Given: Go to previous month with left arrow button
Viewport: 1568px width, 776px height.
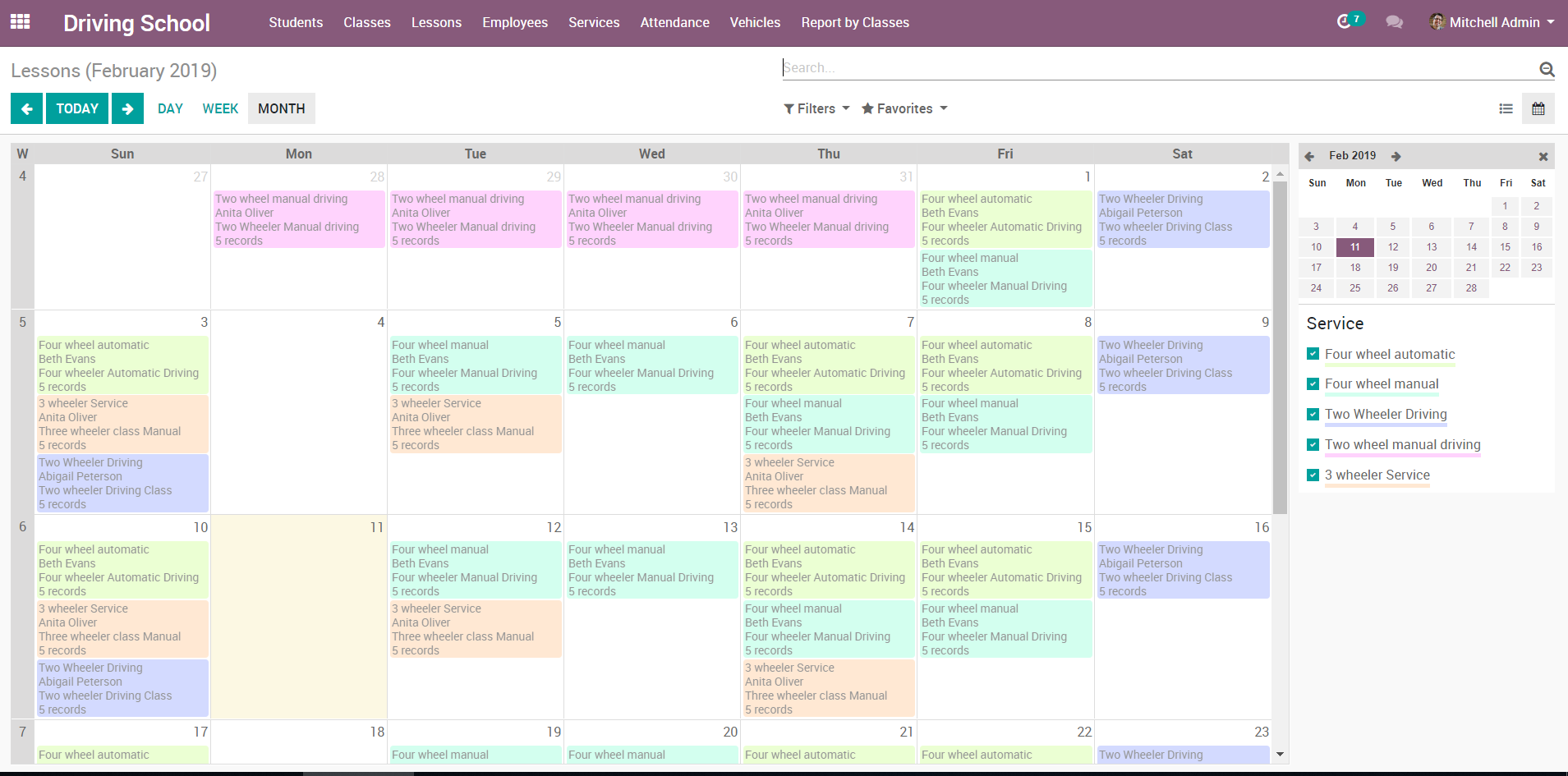Looking at the screenshot, I should pyautogui.click(x=26, y=108).
